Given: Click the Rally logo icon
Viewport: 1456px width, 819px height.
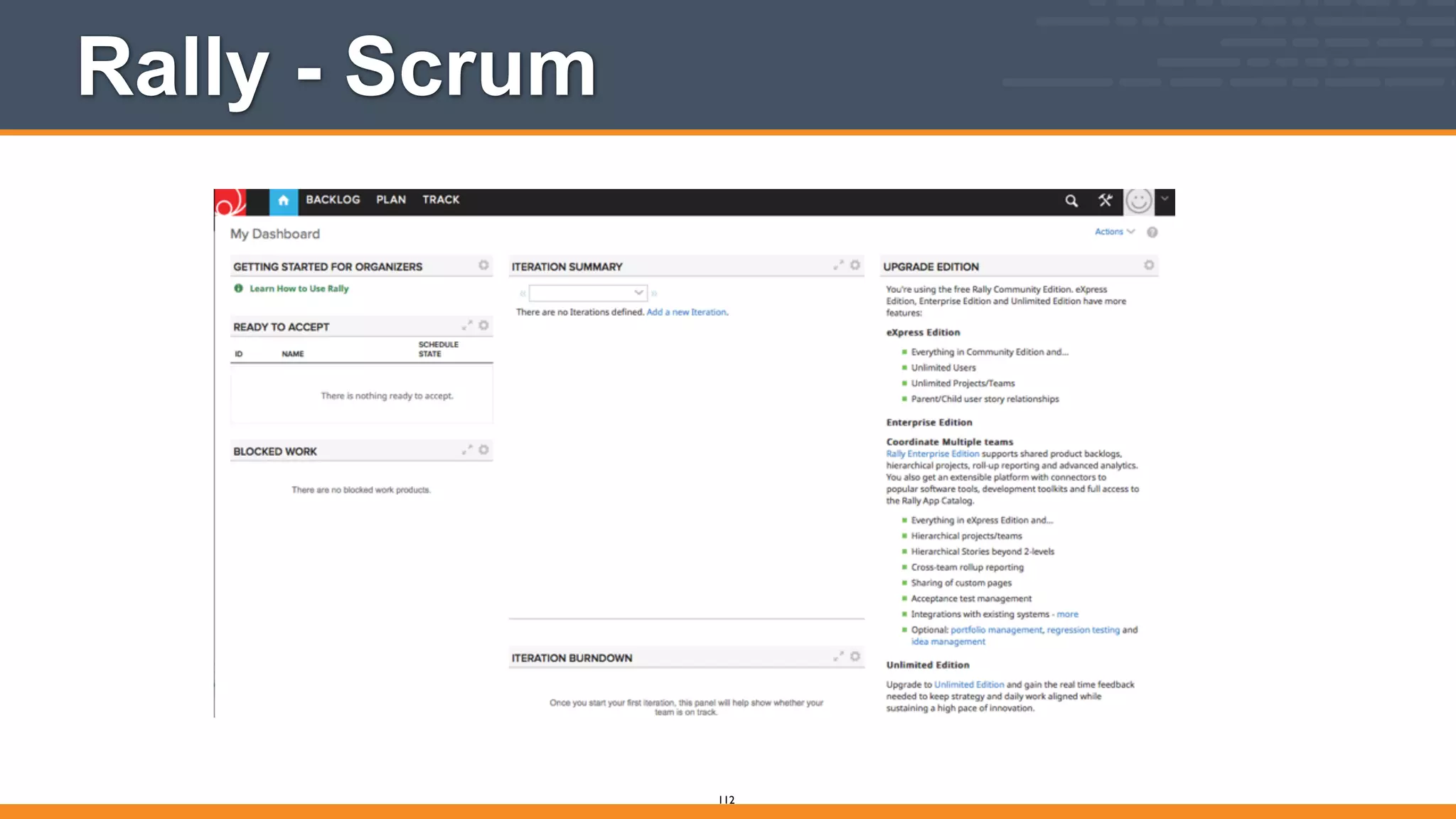Looking at the screenshot, I should coord(230,203).
